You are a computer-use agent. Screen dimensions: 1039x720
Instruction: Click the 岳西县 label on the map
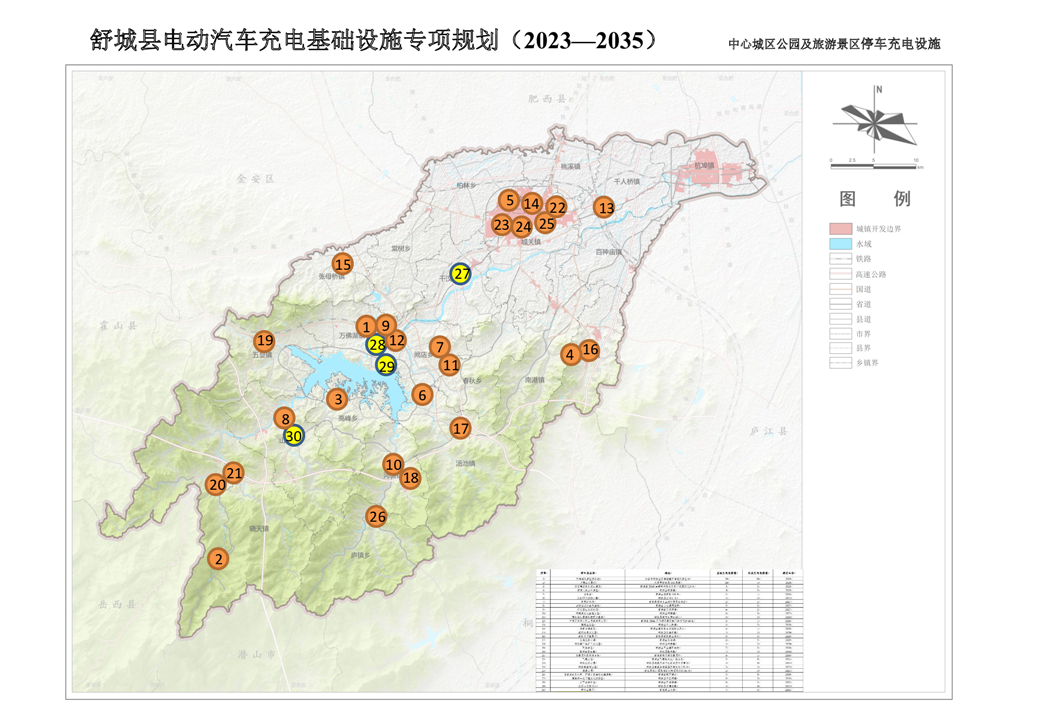117,604
